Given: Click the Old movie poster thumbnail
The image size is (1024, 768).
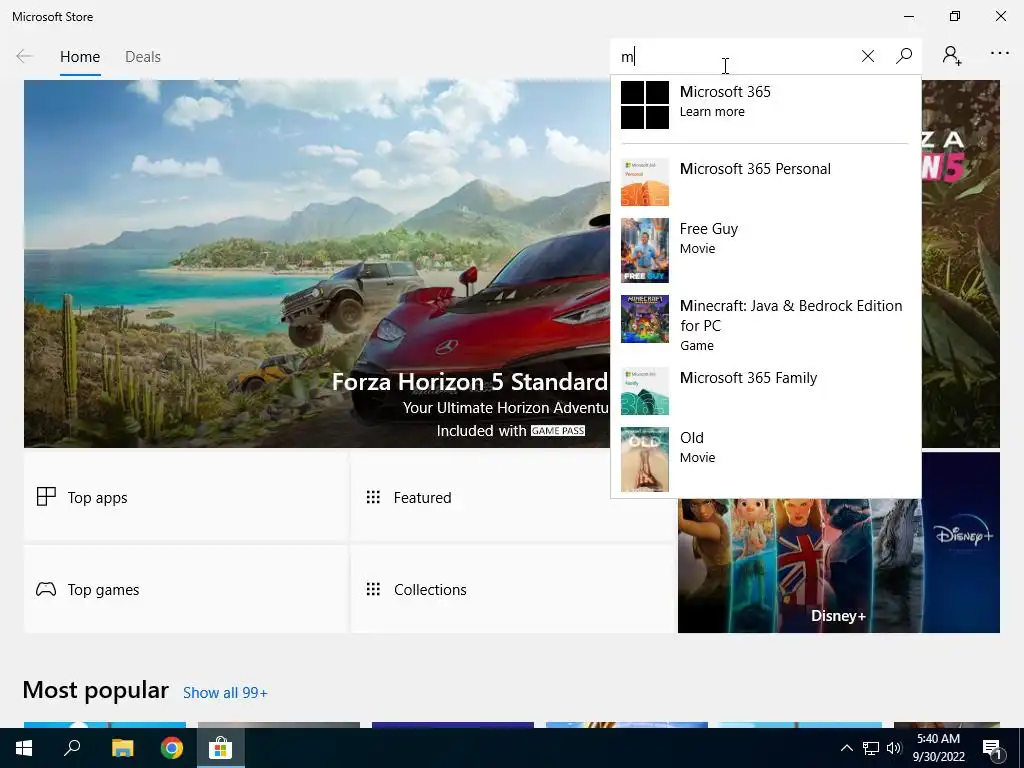Looking at the screenshot, I should tap(645, 459).
